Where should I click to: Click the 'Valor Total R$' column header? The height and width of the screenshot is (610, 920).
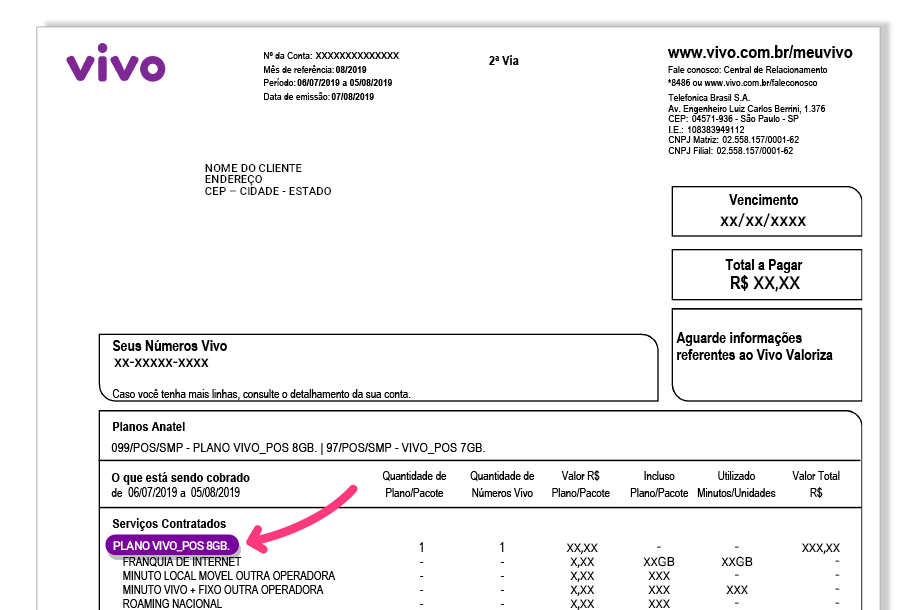816,484
